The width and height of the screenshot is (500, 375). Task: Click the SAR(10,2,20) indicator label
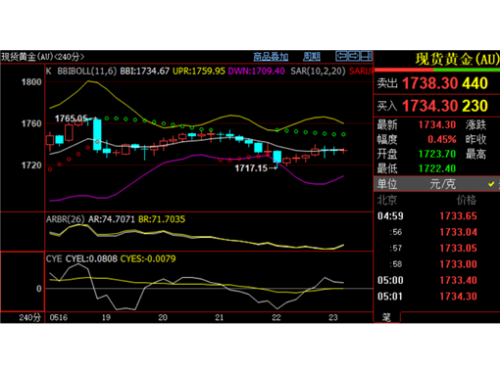point(318,71)
